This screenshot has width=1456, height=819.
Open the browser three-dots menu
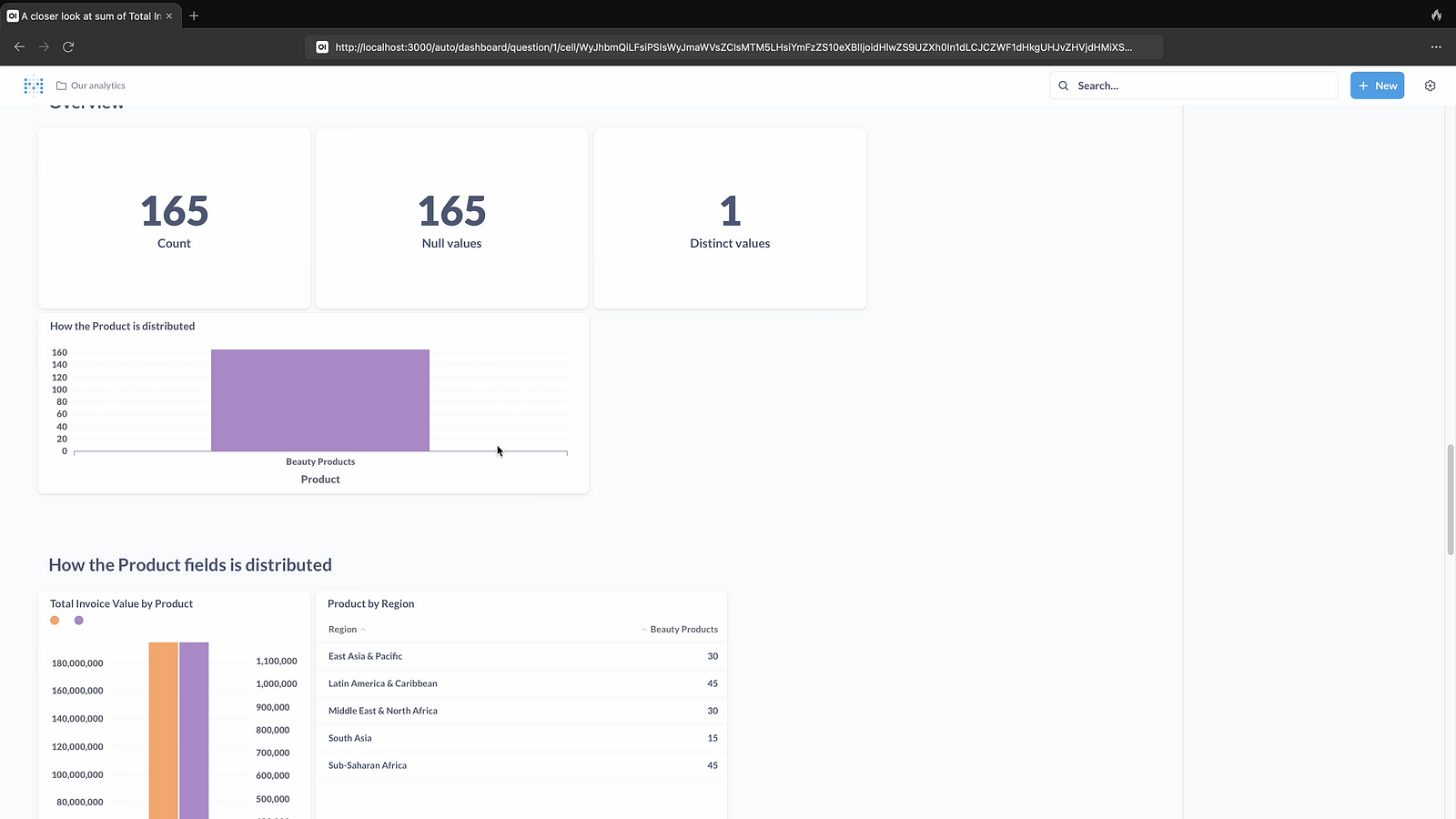pos(1436,46)
